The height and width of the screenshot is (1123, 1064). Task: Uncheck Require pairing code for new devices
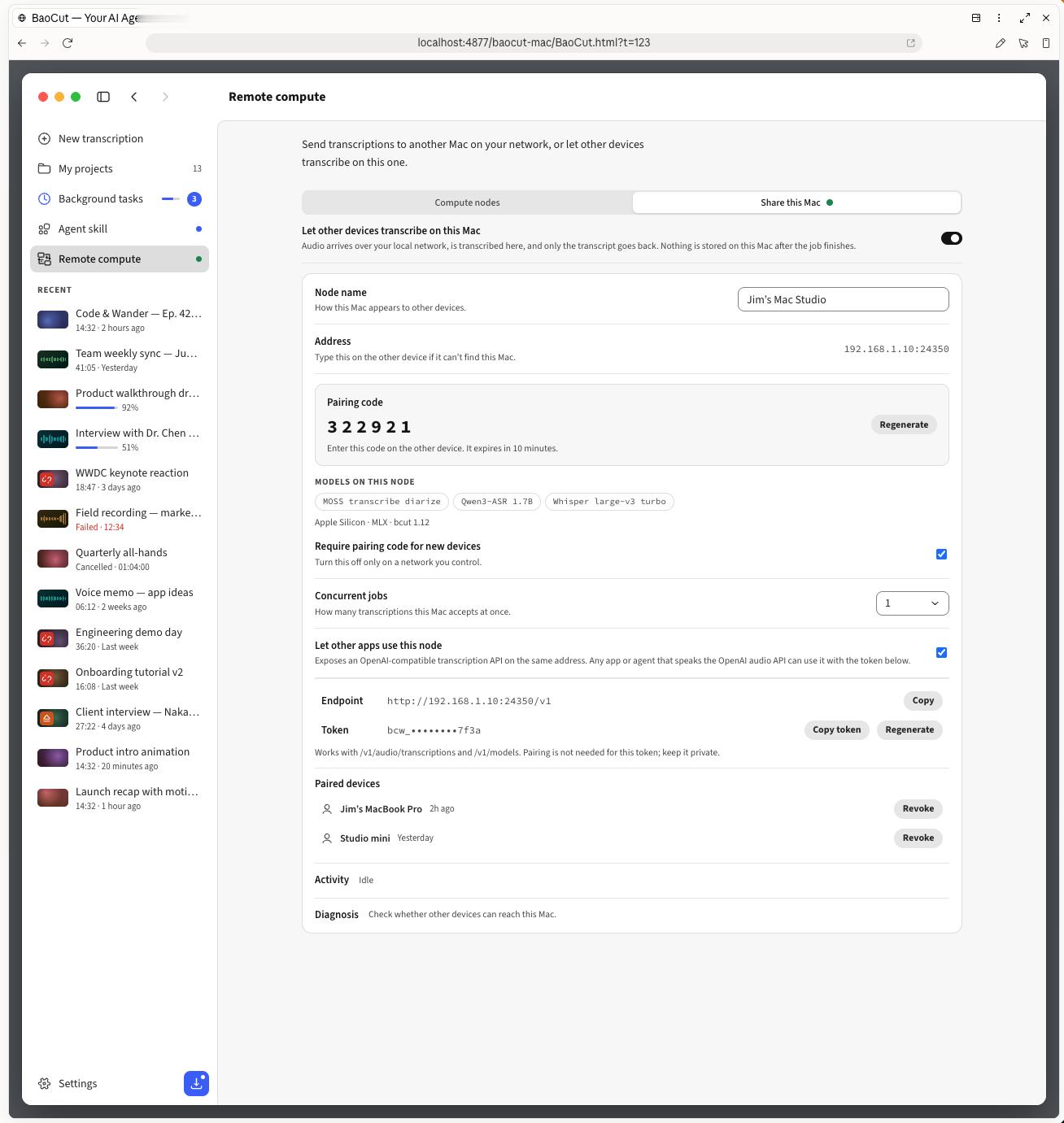click(x=941, y=554)
